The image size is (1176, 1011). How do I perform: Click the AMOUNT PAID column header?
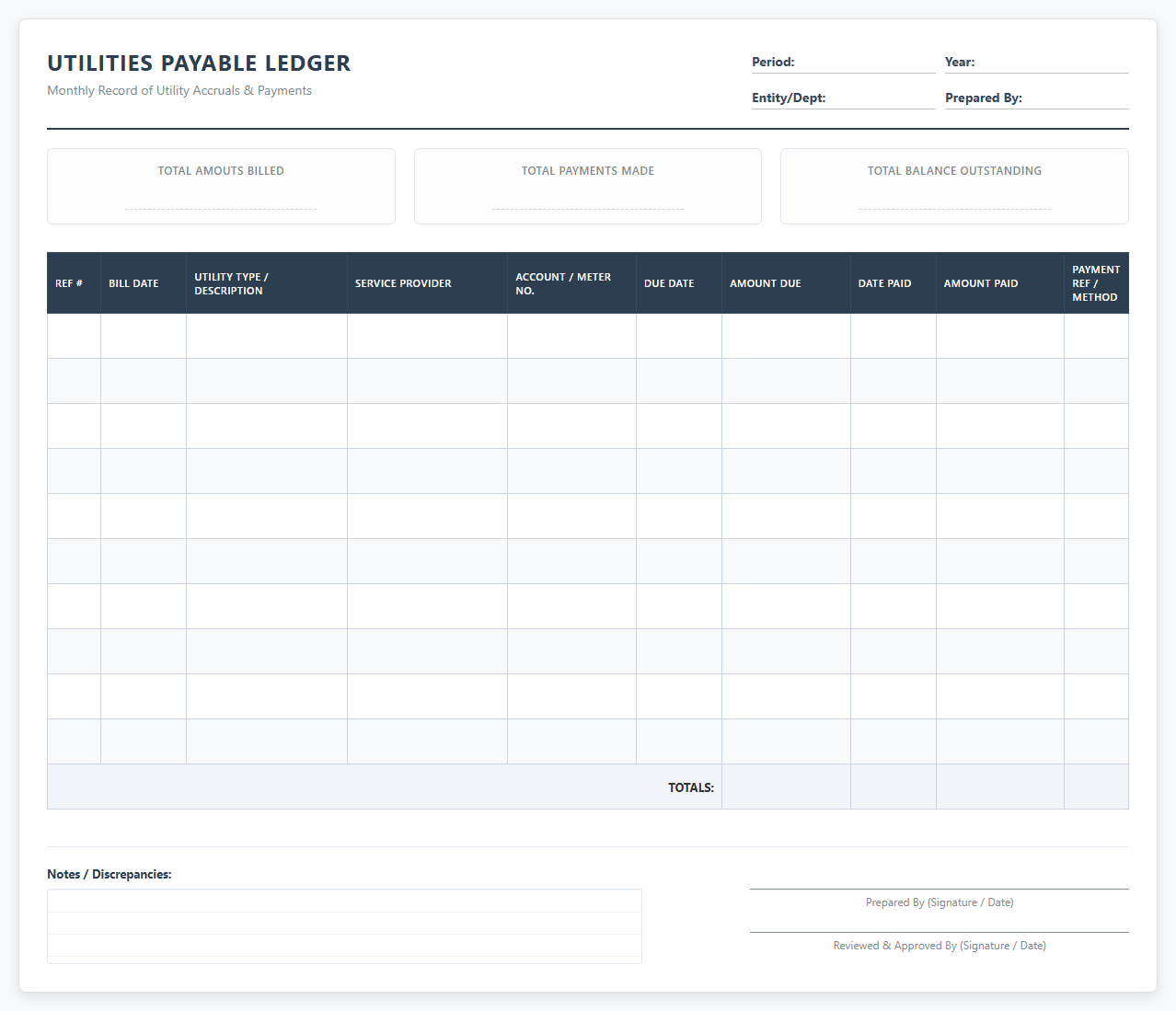pos(1000,283)
